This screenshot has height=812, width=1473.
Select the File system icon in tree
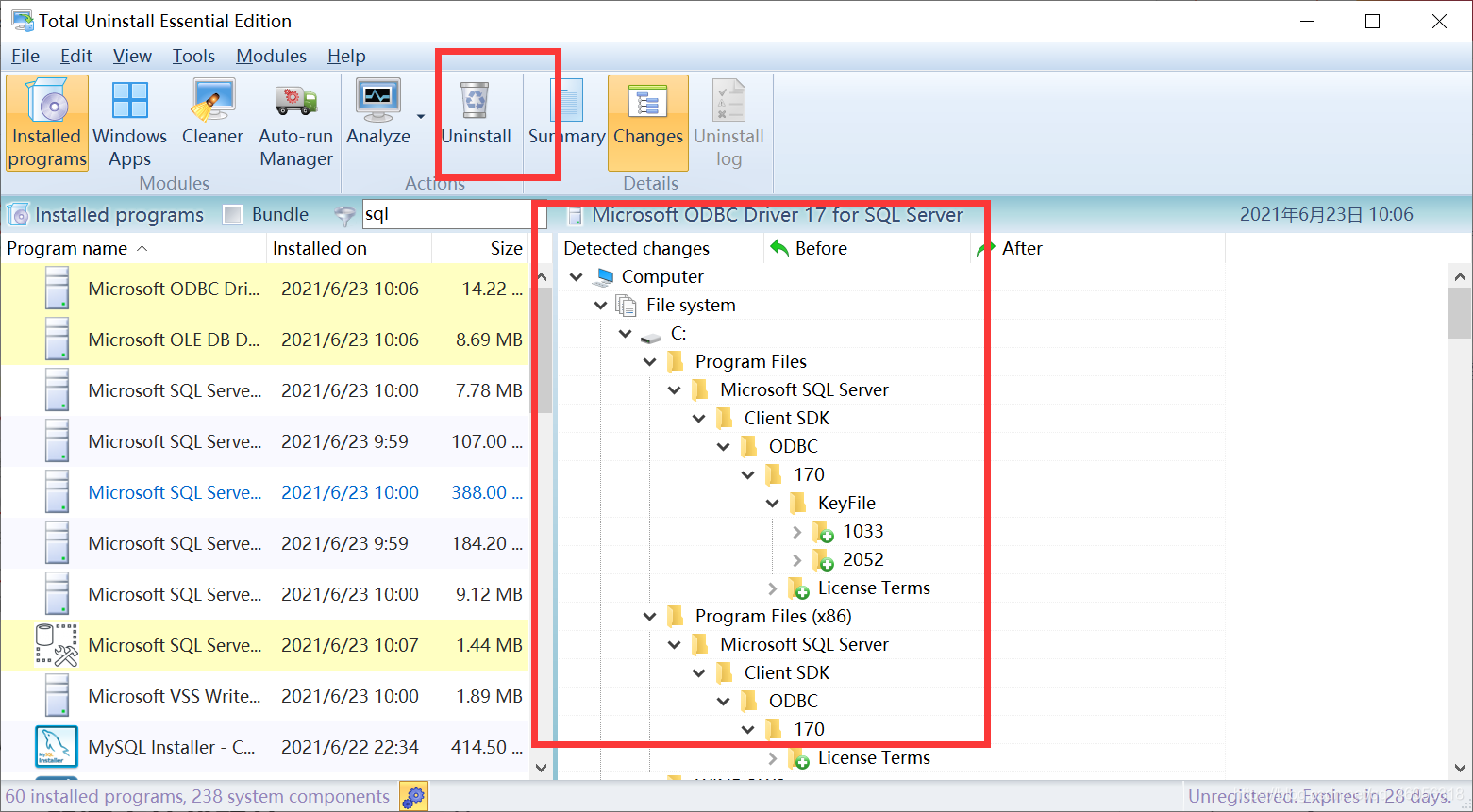tap(627, 306)
